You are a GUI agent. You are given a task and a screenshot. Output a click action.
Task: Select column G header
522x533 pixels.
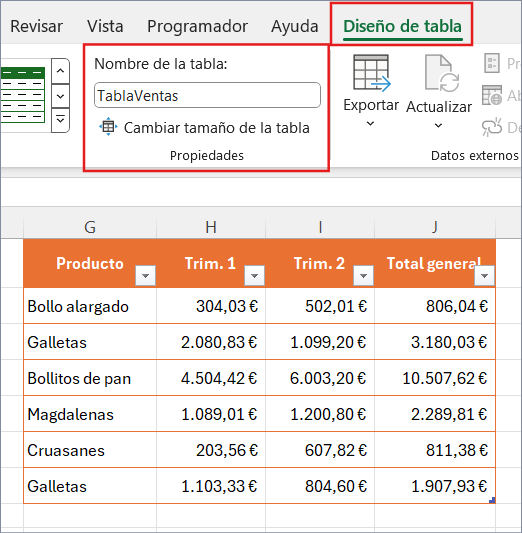coord(90,227)
